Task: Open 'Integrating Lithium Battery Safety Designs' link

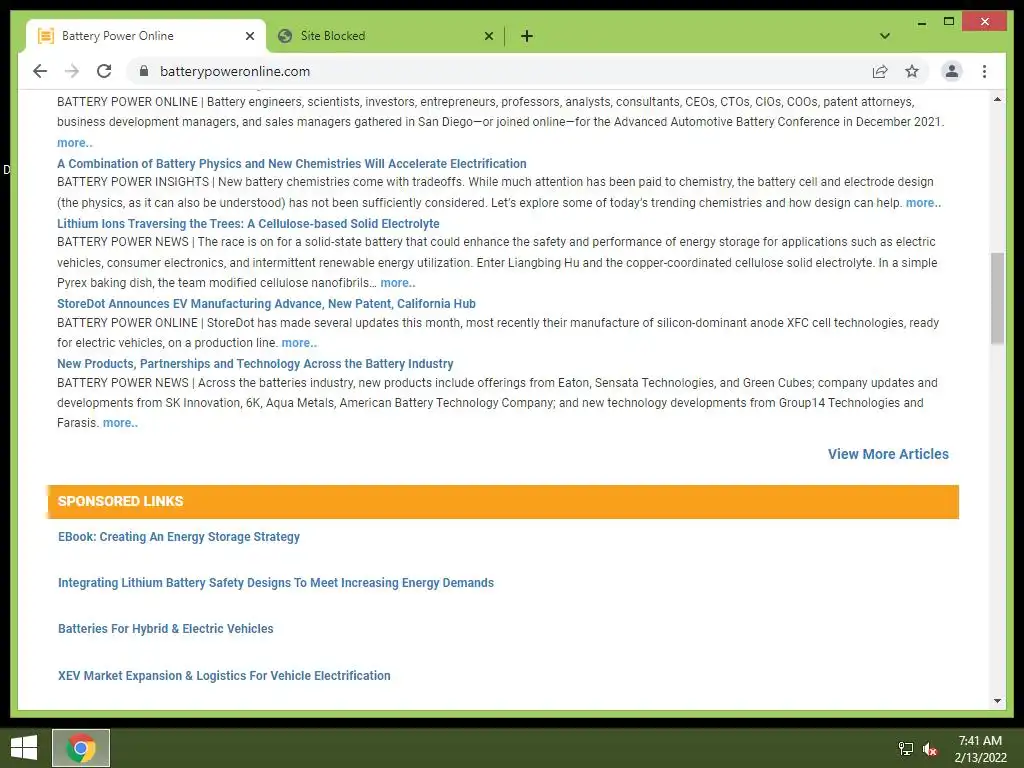Action: point(276,583)
